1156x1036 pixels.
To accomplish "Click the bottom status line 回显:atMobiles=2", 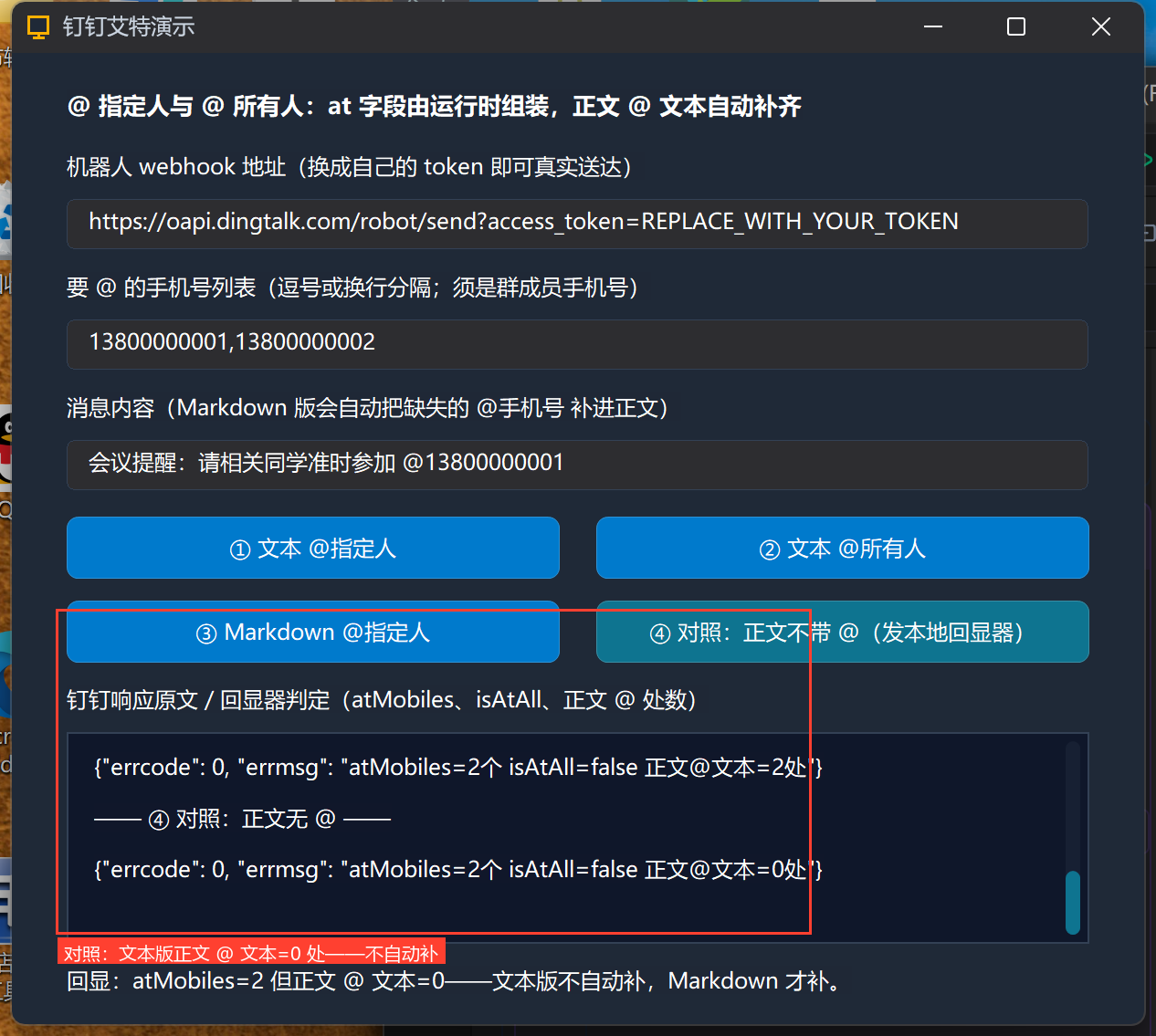I will pyautogui.click(x=457, y=981).
